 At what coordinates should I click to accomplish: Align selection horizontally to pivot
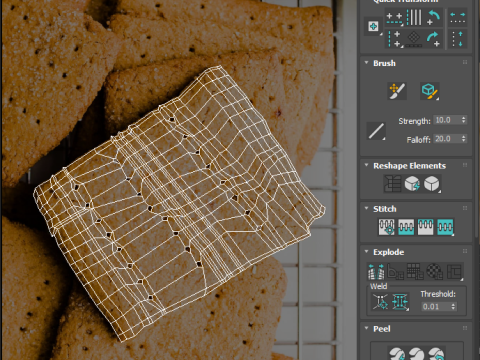[394, 18]
